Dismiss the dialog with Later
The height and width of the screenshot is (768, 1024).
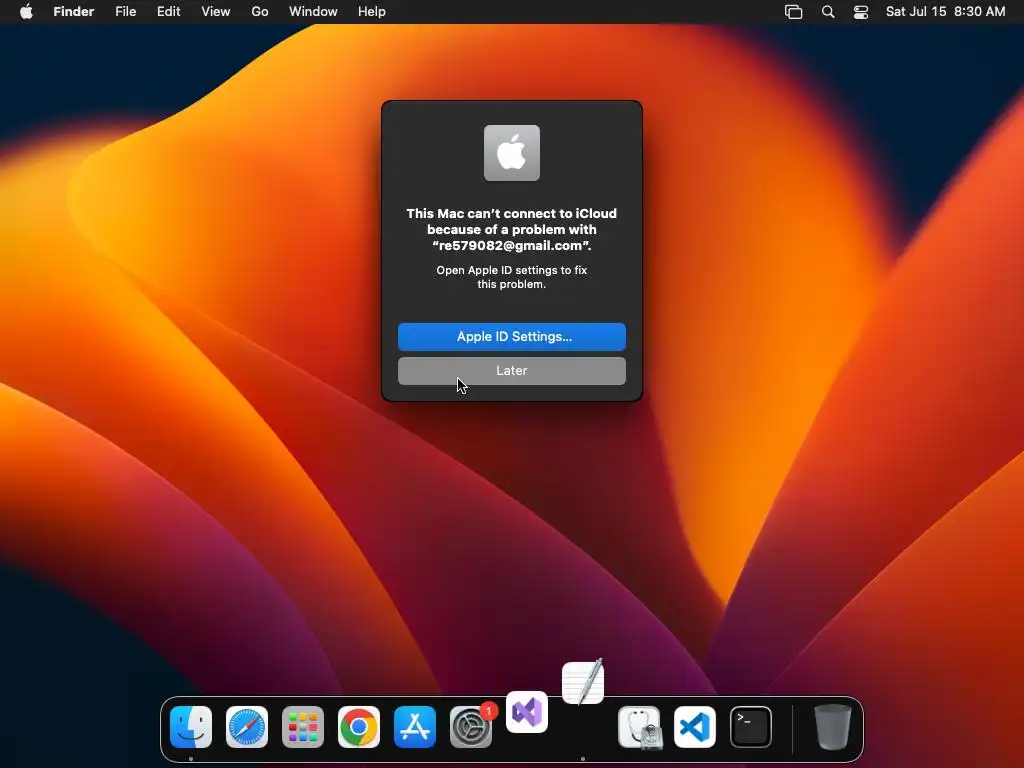512,370
